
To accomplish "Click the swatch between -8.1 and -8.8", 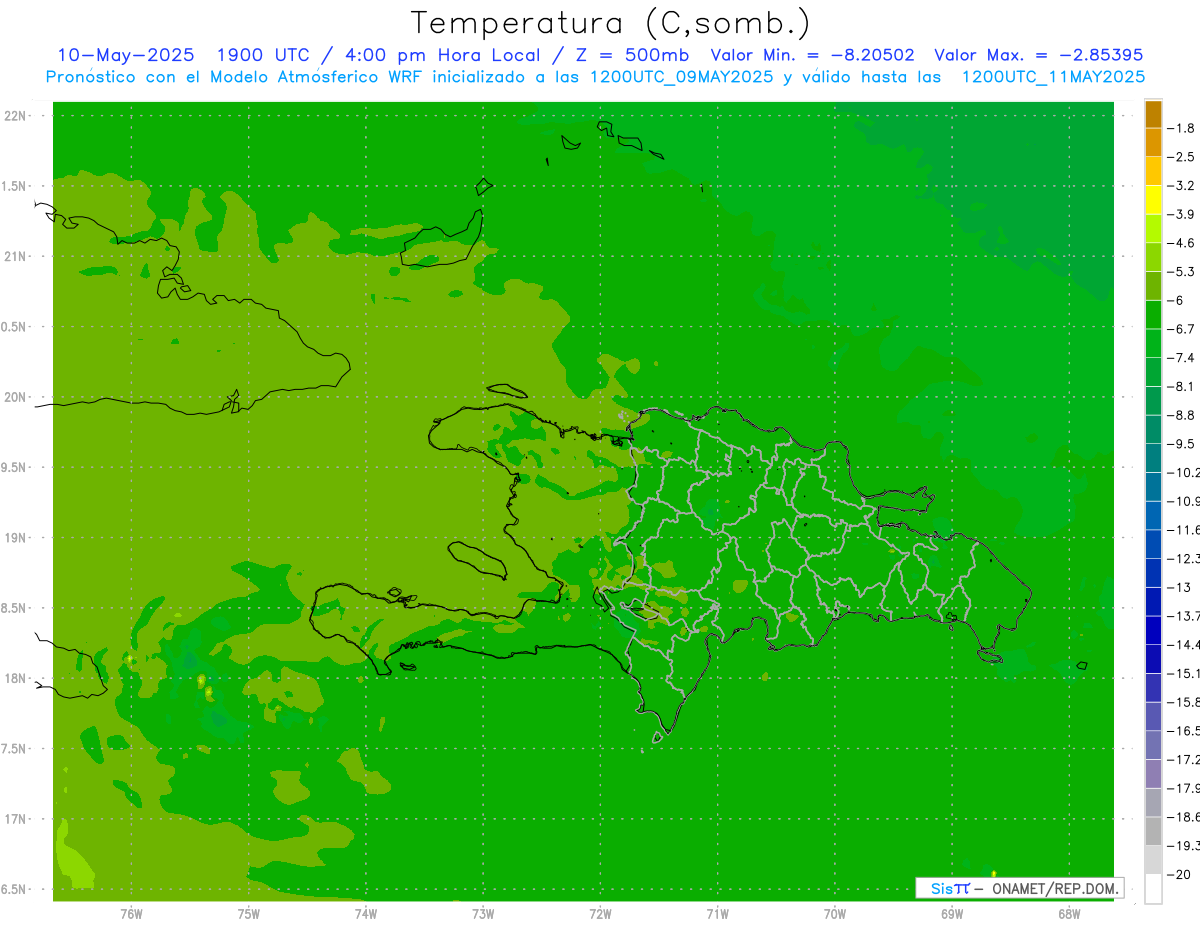I will [x=1153, y=400].
